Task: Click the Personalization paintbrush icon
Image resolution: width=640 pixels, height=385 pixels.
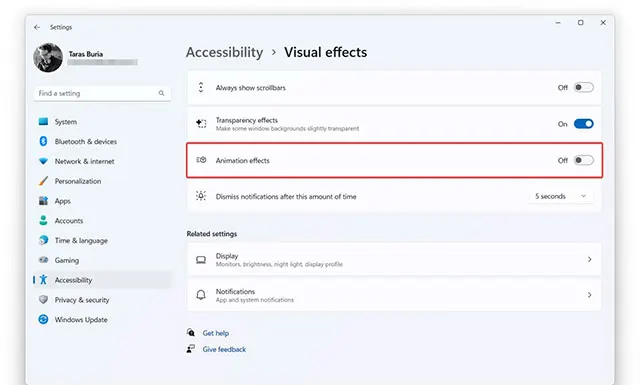Action: click(43, 181)
